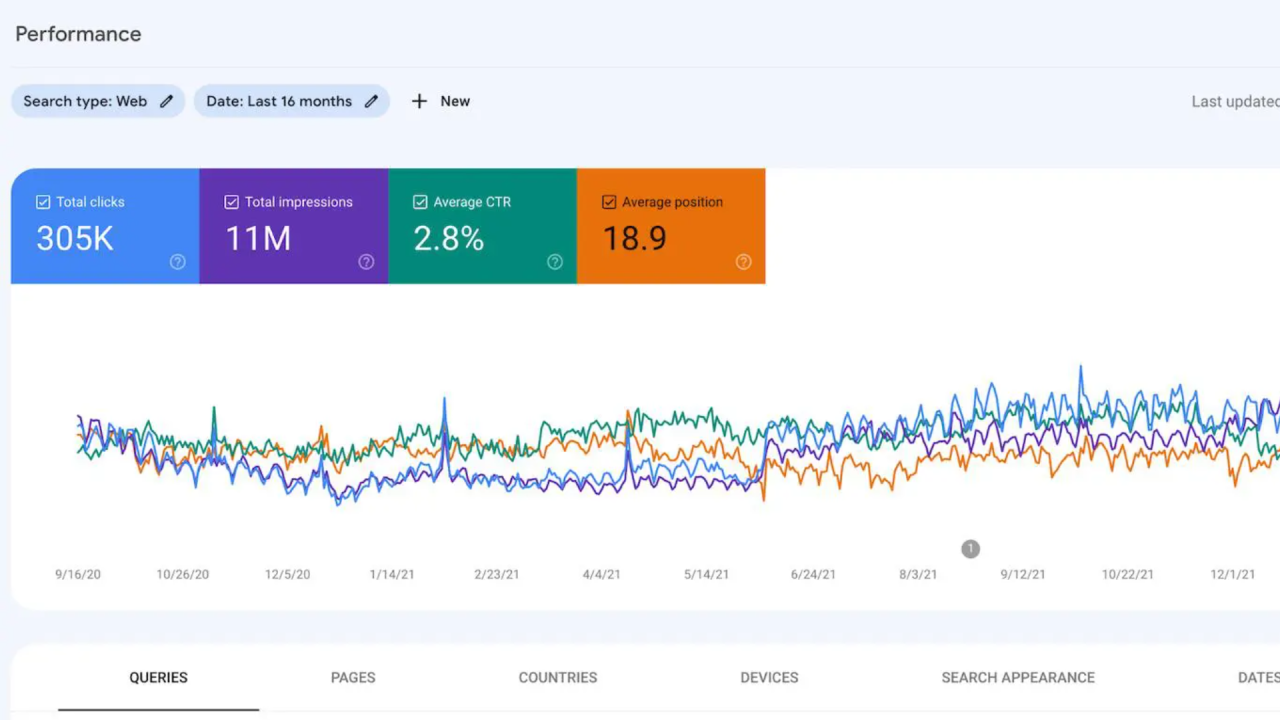
Task: Select the Devices tab
Action: pyautogui.click(x=769, y=677)
